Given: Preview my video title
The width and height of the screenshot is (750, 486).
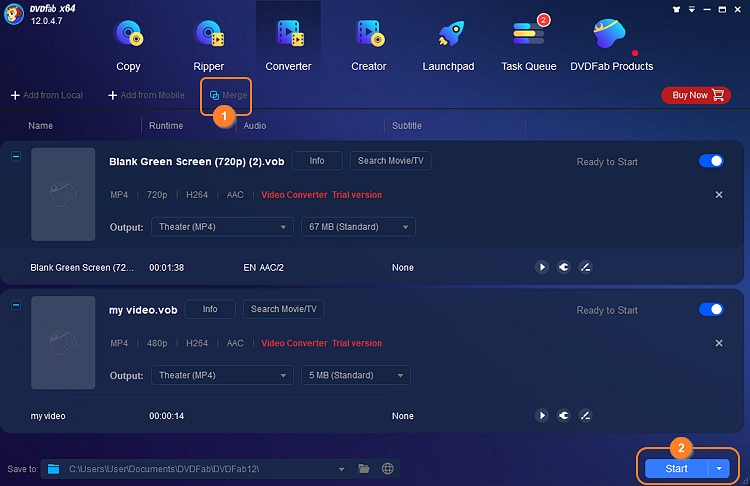Looking at the screenshot, I should point(541,415).
